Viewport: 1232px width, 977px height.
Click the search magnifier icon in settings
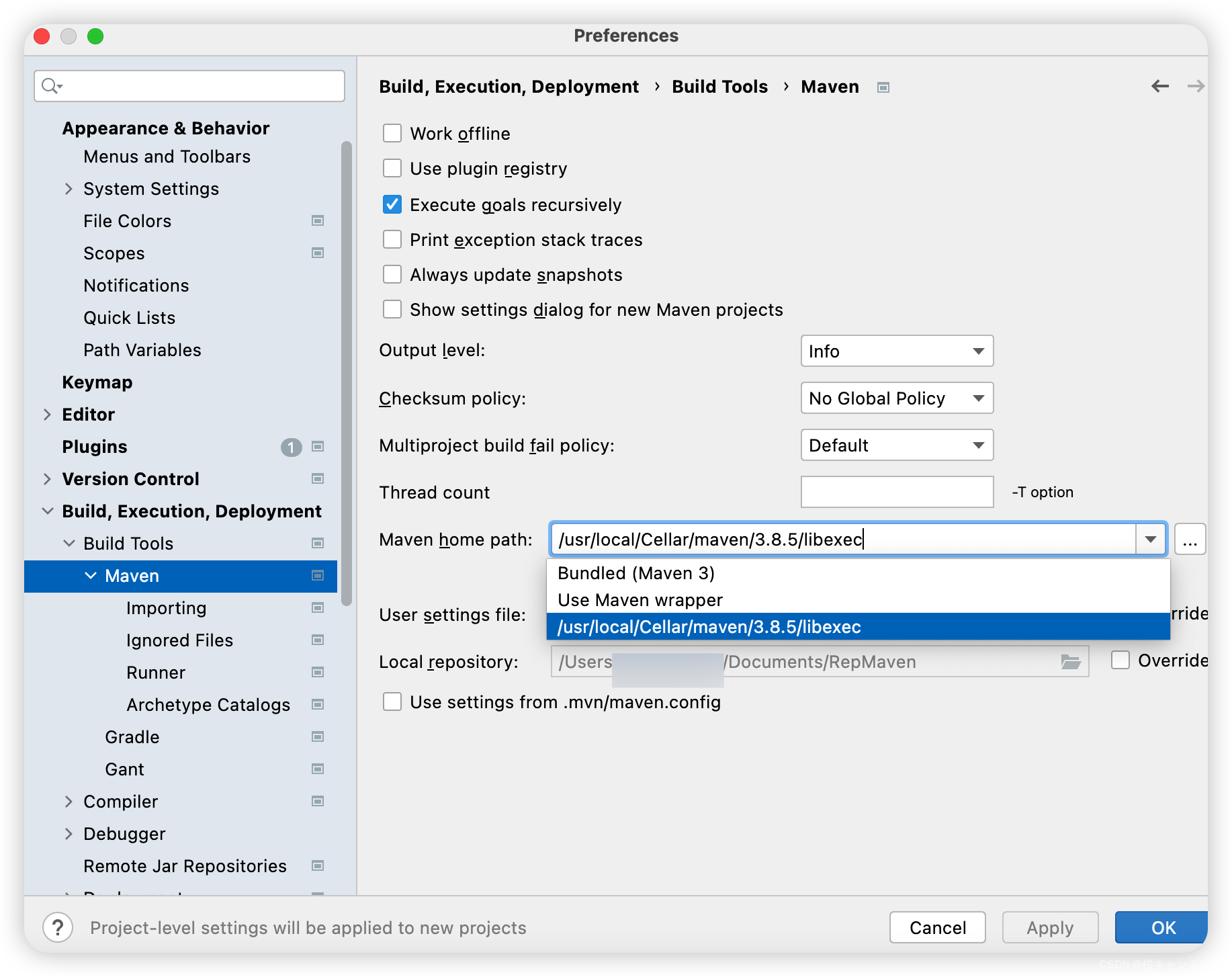click(x=52, y=86)
